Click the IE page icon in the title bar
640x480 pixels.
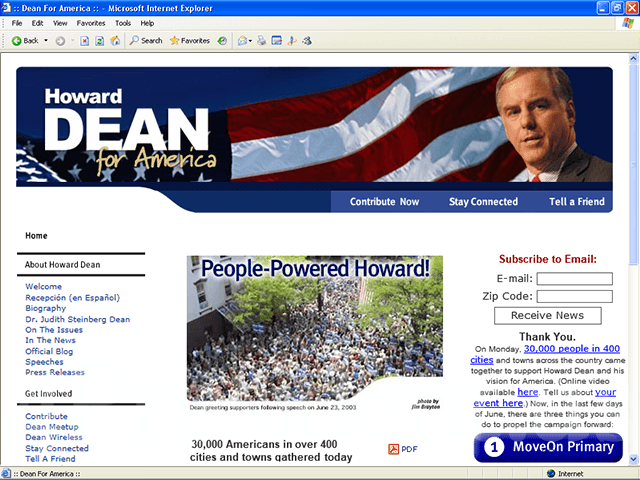tap(6, 8)
